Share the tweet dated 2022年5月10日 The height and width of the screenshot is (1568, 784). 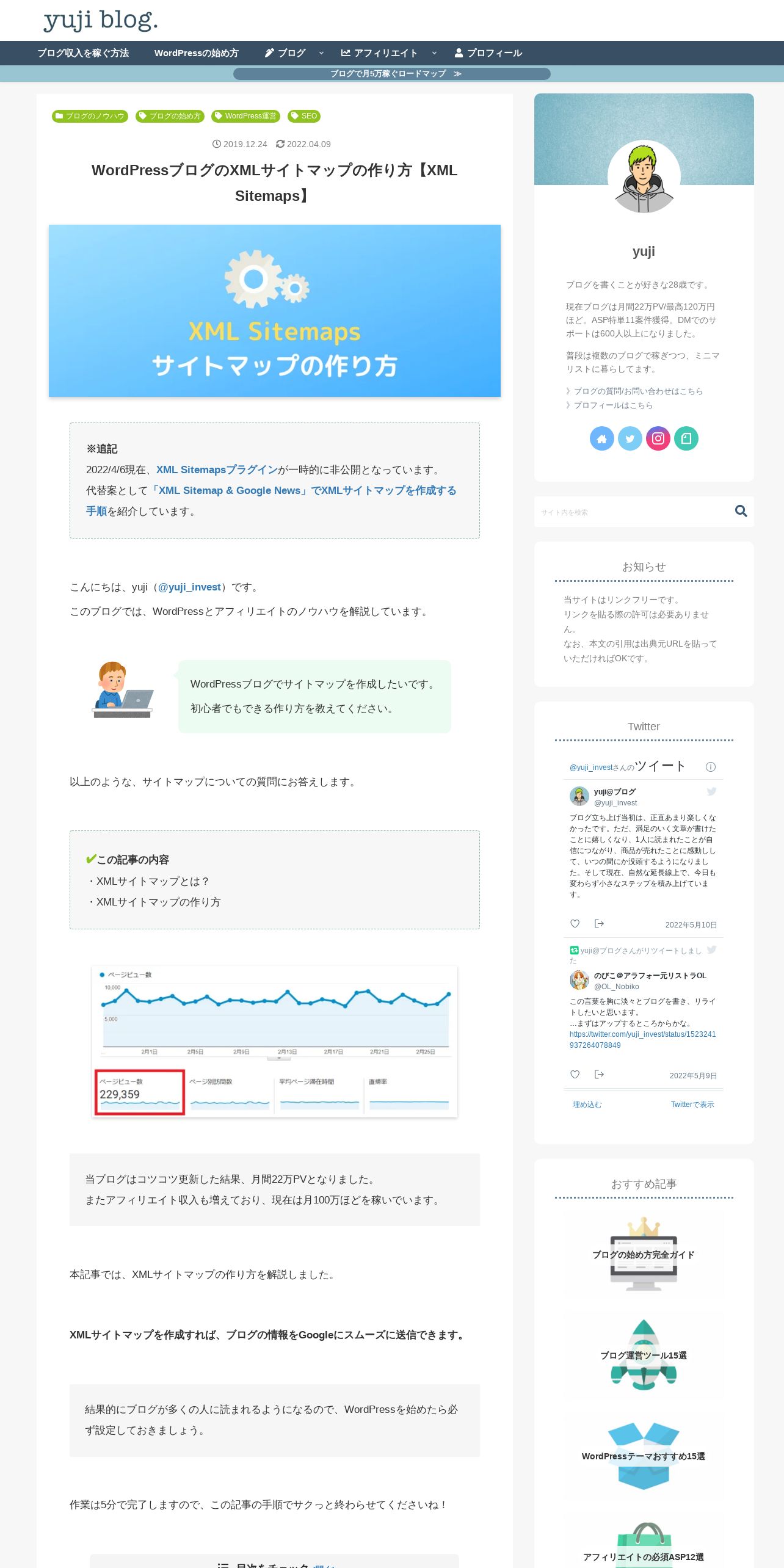click(599, 924)
